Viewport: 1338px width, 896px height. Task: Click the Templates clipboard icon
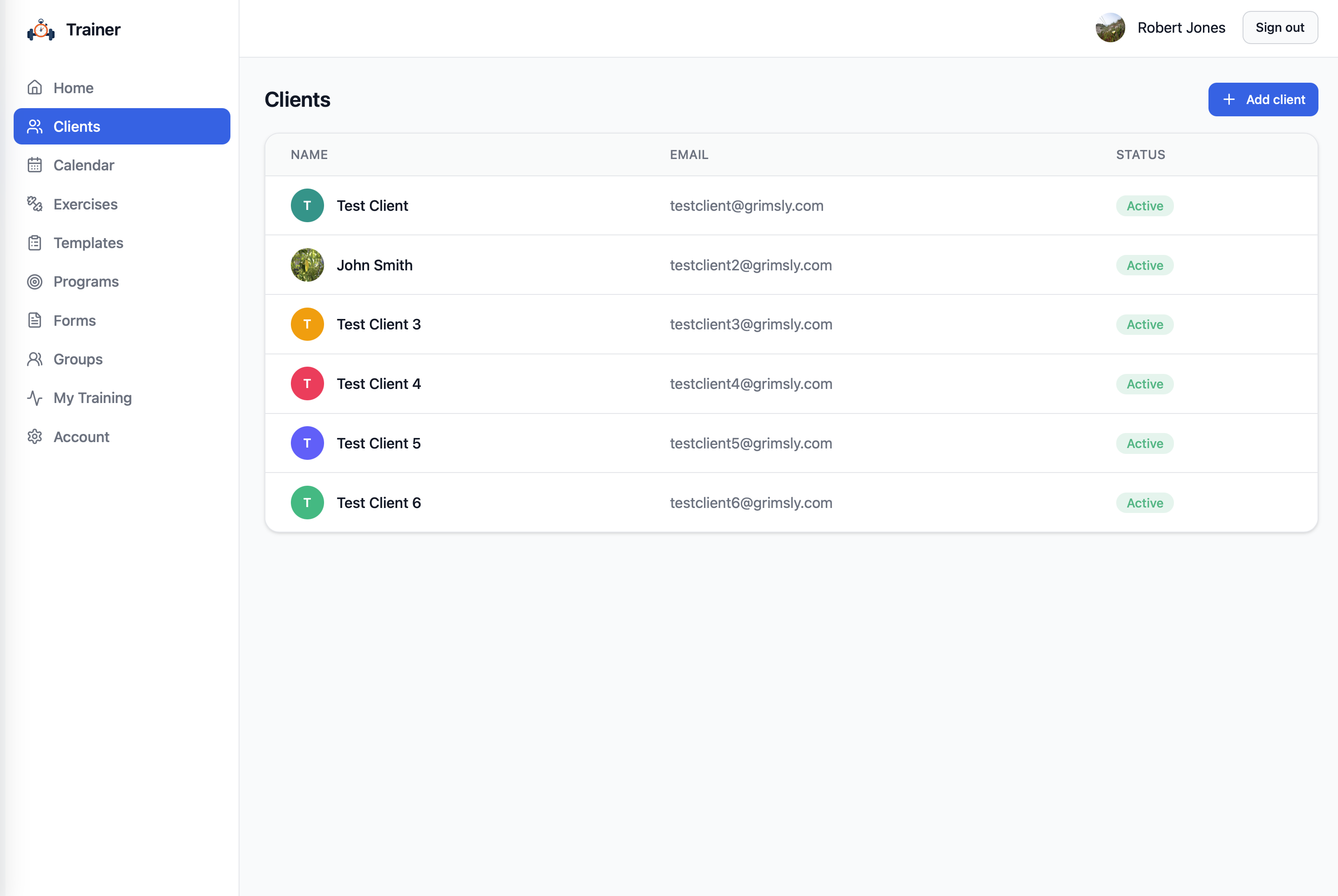click(x=35, y=243)
